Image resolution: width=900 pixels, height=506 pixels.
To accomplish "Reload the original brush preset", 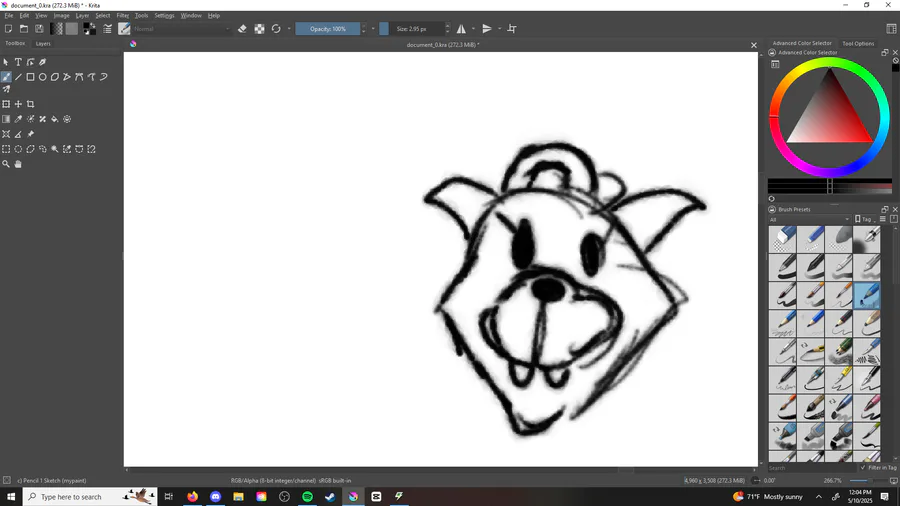I will click(x=276, y=29).
